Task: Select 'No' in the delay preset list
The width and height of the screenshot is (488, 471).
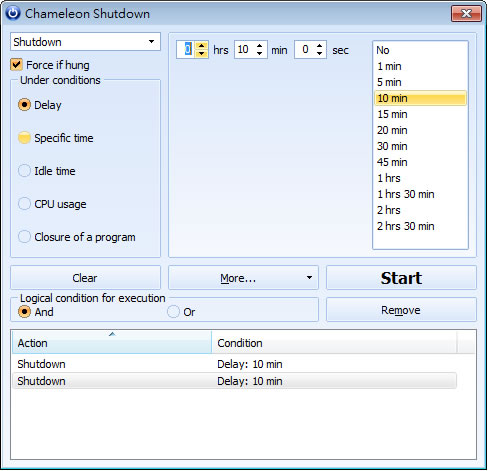Action: point(420,50)
